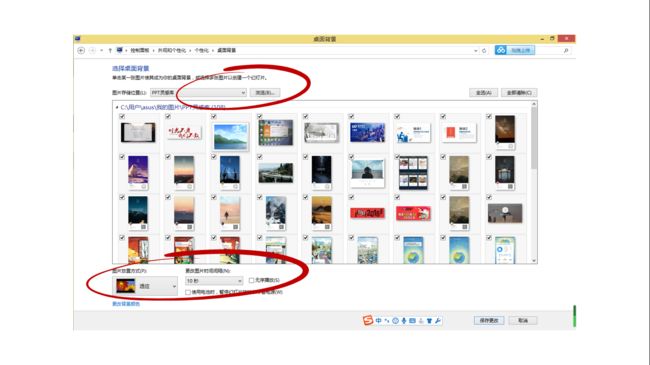Open Sogou wrench toolbox icon
The image size is (650, 365).
tap(438, 321)
